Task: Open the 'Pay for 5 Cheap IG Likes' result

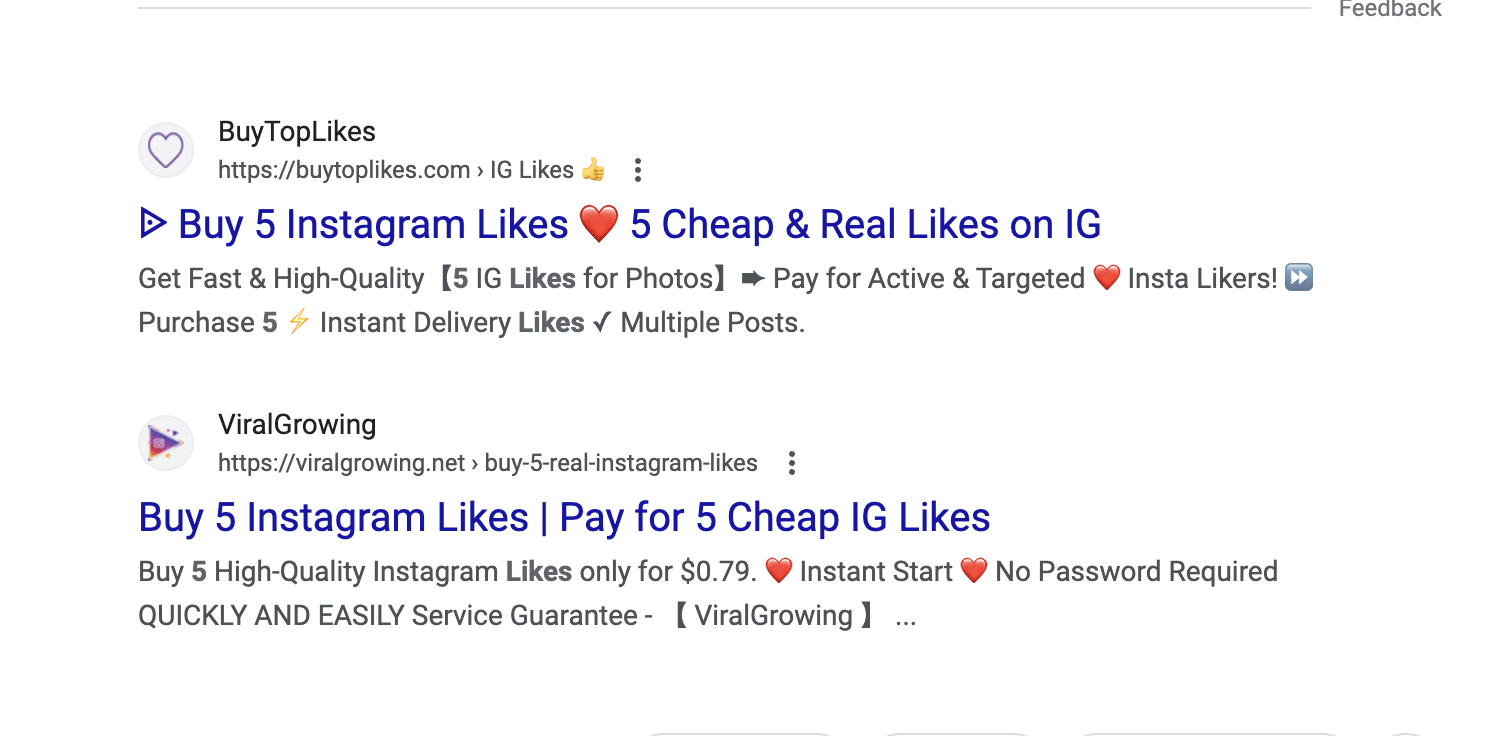Action: pyautogui.click(x=564, y=517)
